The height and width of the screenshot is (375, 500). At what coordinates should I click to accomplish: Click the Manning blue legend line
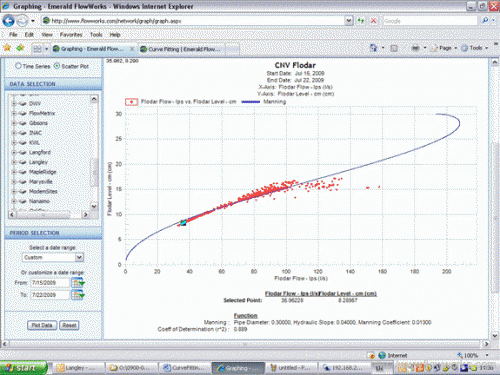[250, 102]
